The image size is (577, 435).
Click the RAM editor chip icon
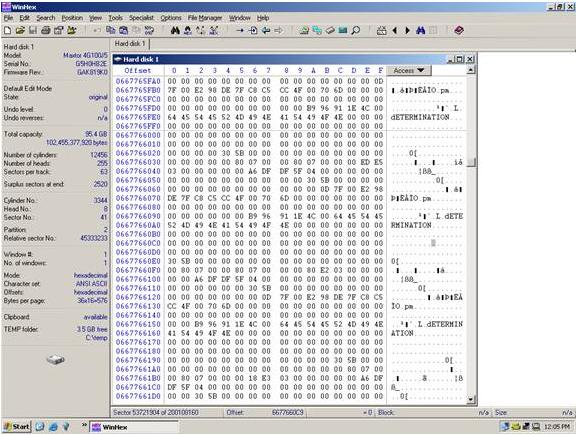(343, 31)
